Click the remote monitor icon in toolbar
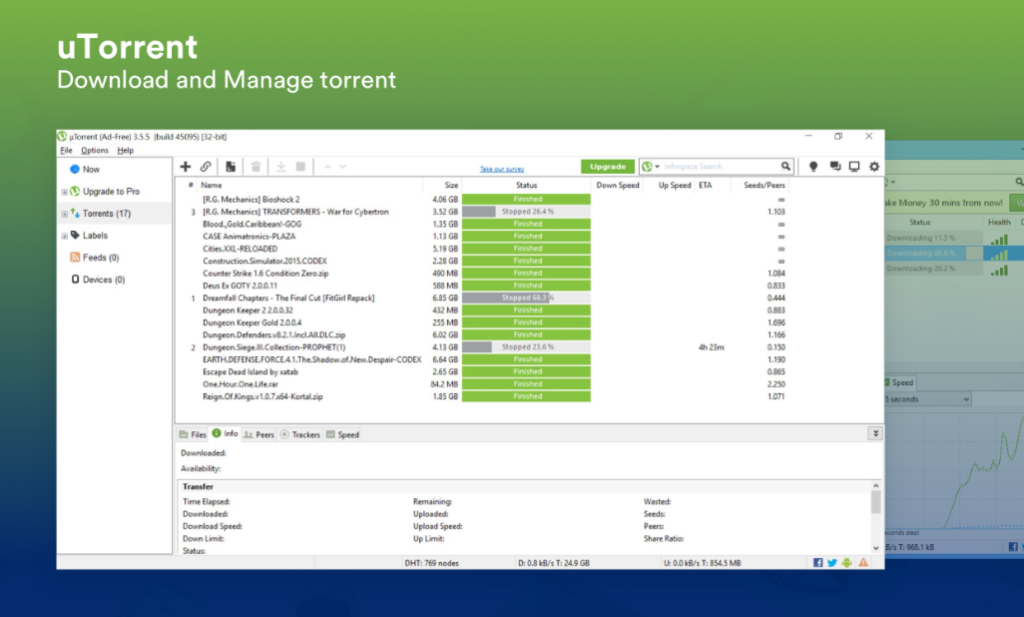The height and width of the screenshot is (617, 1024). click(854, 166)
